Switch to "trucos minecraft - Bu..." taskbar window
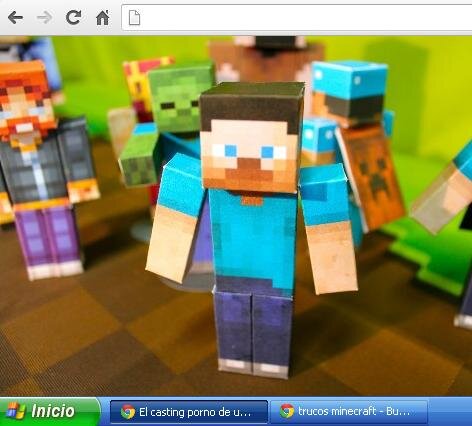Screen dimensions: 472x426 [348, 412]
